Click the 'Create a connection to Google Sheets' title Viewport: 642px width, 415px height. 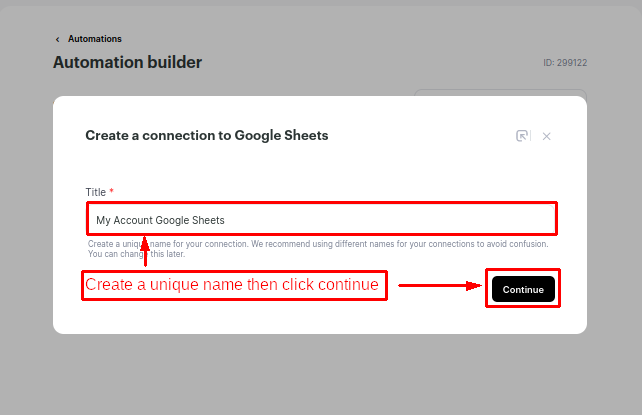click(207, 135)
